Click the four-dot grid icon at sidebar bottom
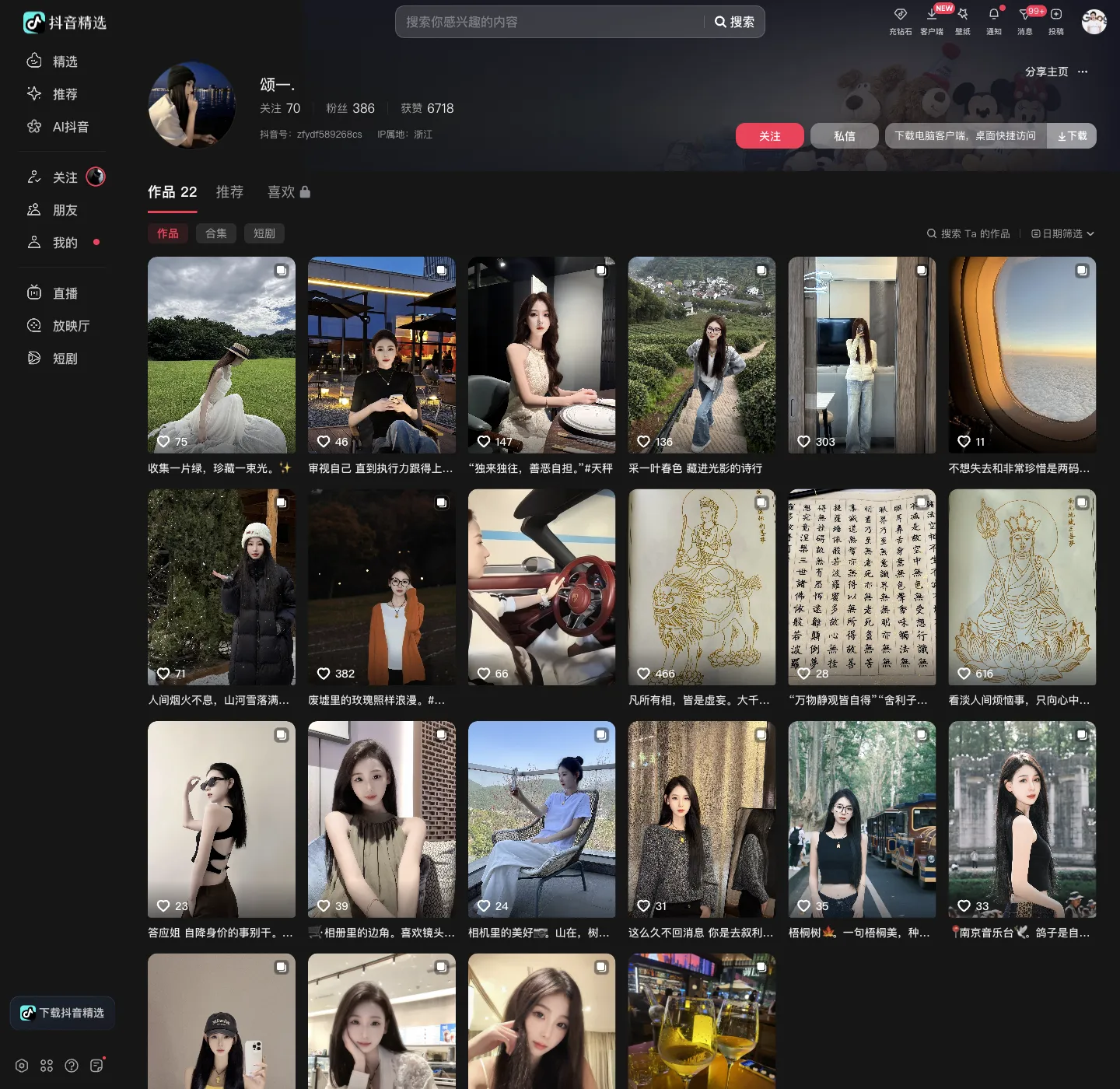 pyautogui.click(x=47, y=1066)
